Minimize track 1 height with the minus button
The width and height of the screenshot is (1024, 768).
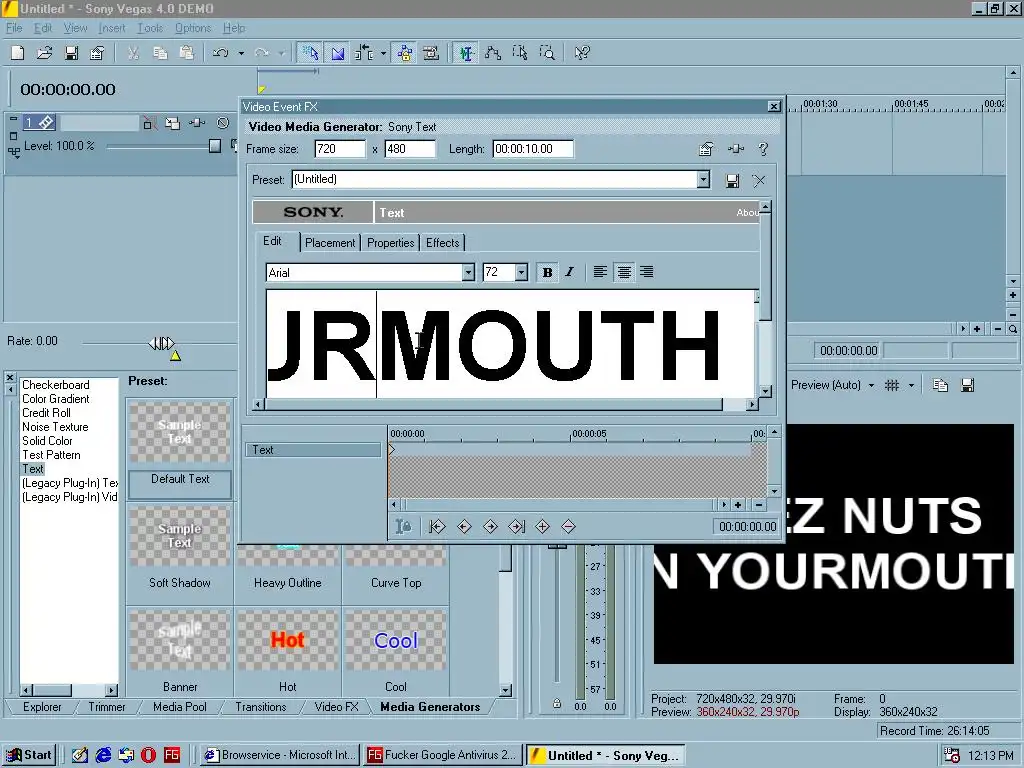pyautogui.click(x=13, y=119)
